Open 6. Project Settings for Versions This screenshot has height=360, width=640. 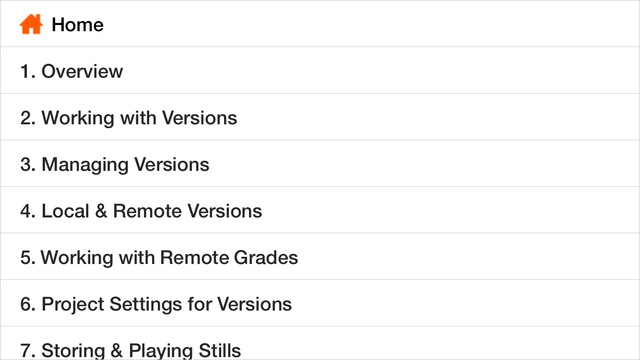320,303
